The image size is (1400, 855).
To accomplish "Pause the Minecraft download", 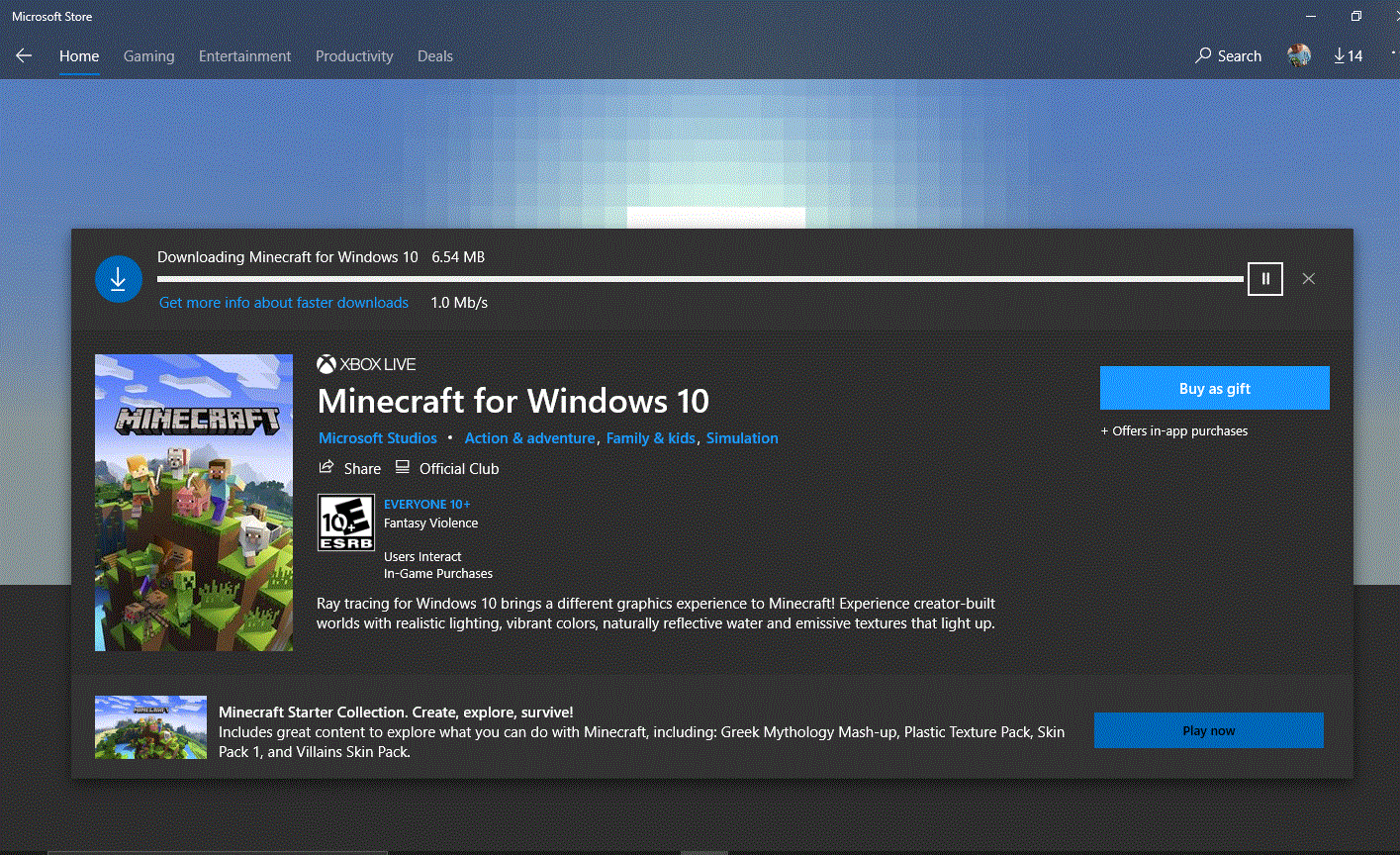I will [x=1265, y=279].
